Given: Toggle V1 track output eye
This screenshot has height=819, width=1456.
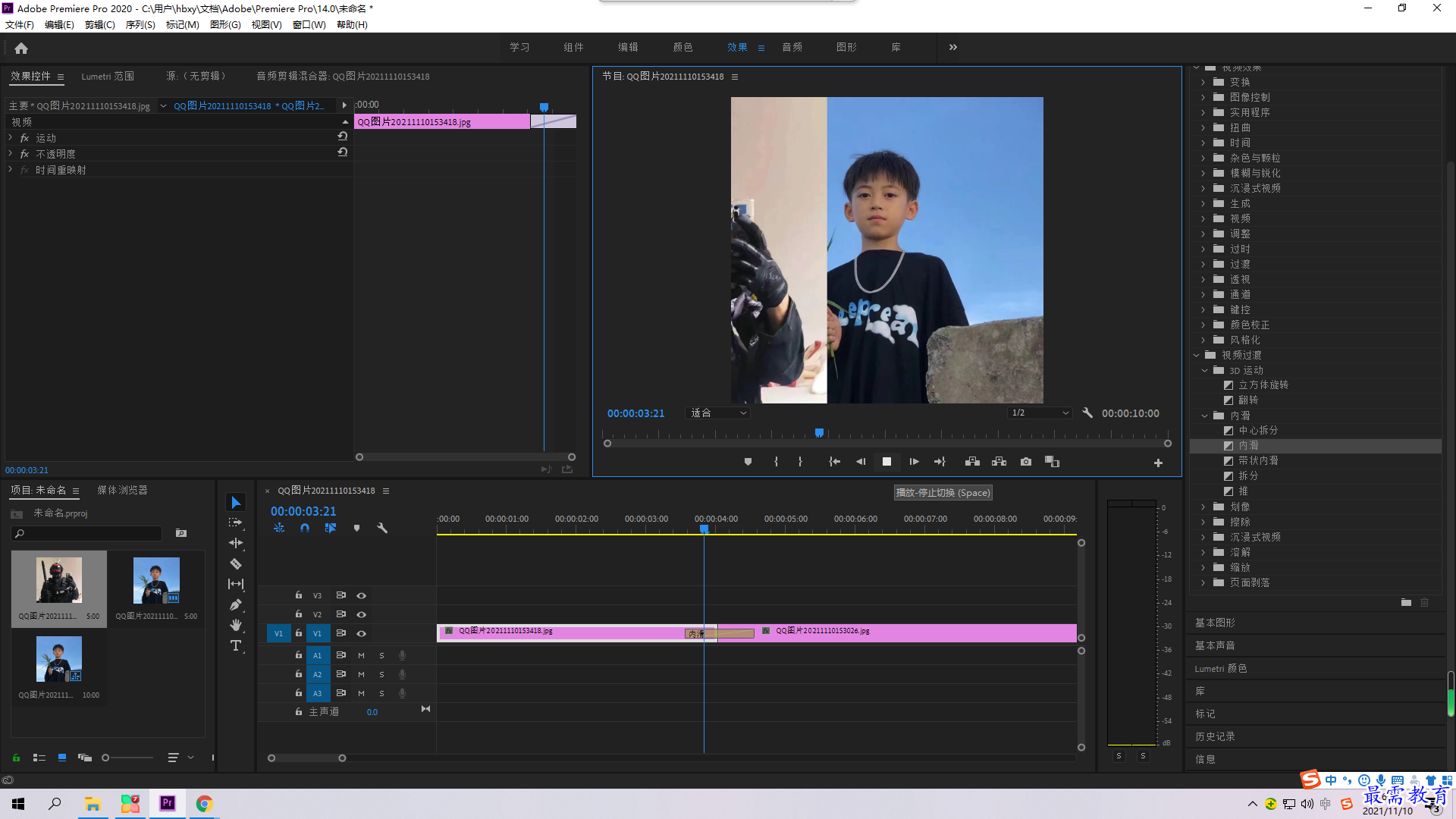Looking at the screenshot, I should (362, 633).
